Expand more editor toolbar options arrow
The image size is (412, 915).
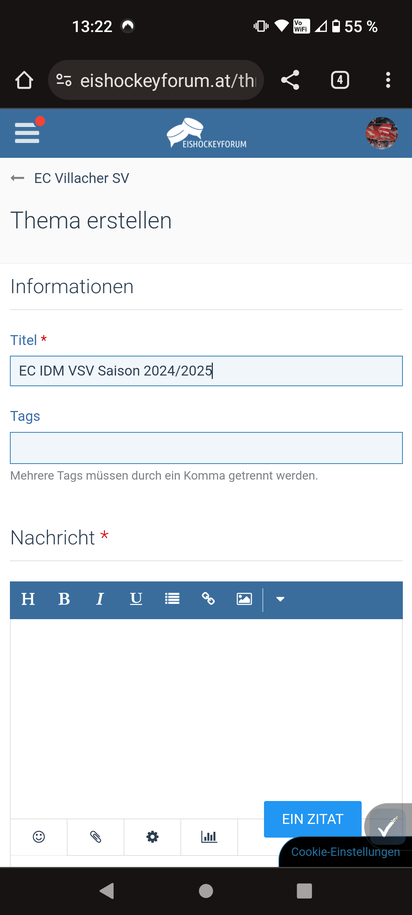(280, 599)
